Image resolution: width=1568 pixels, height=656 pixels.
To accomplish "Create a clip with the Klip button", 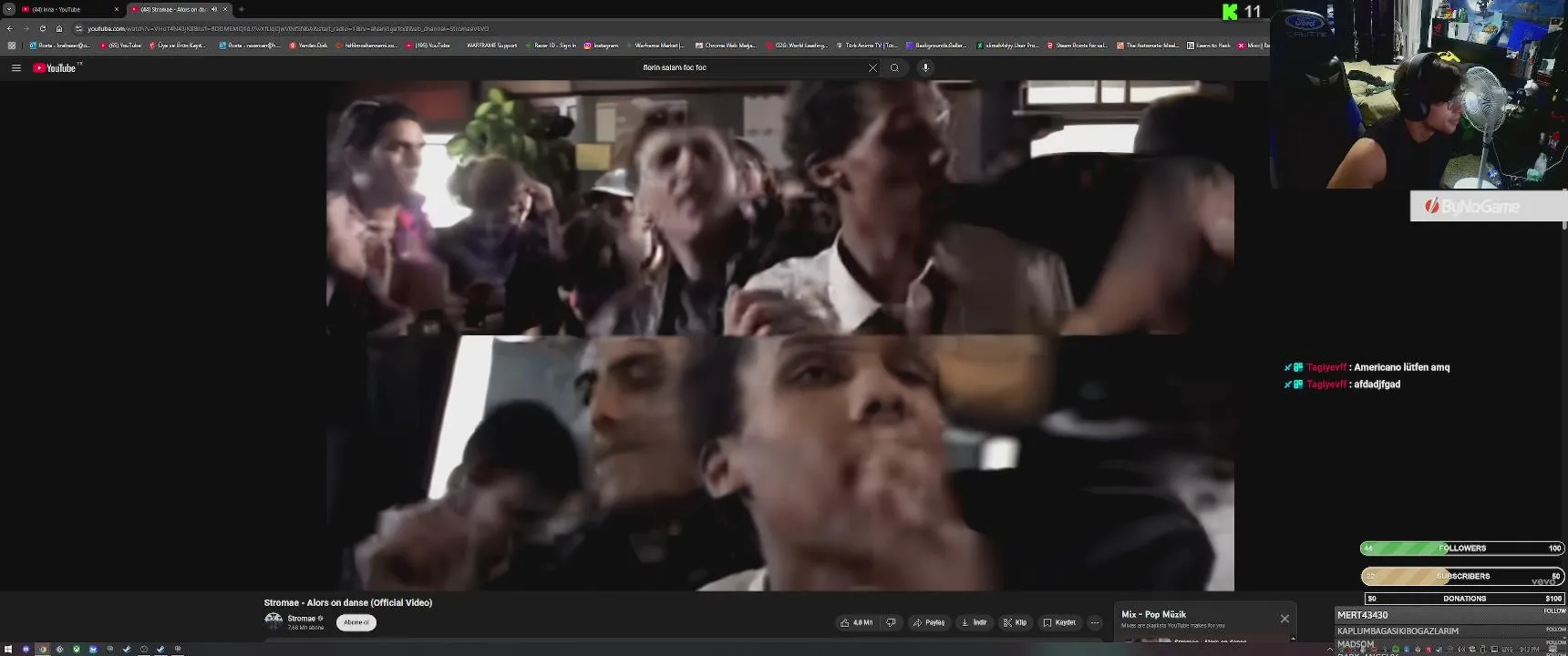I will click(1015, 622).
